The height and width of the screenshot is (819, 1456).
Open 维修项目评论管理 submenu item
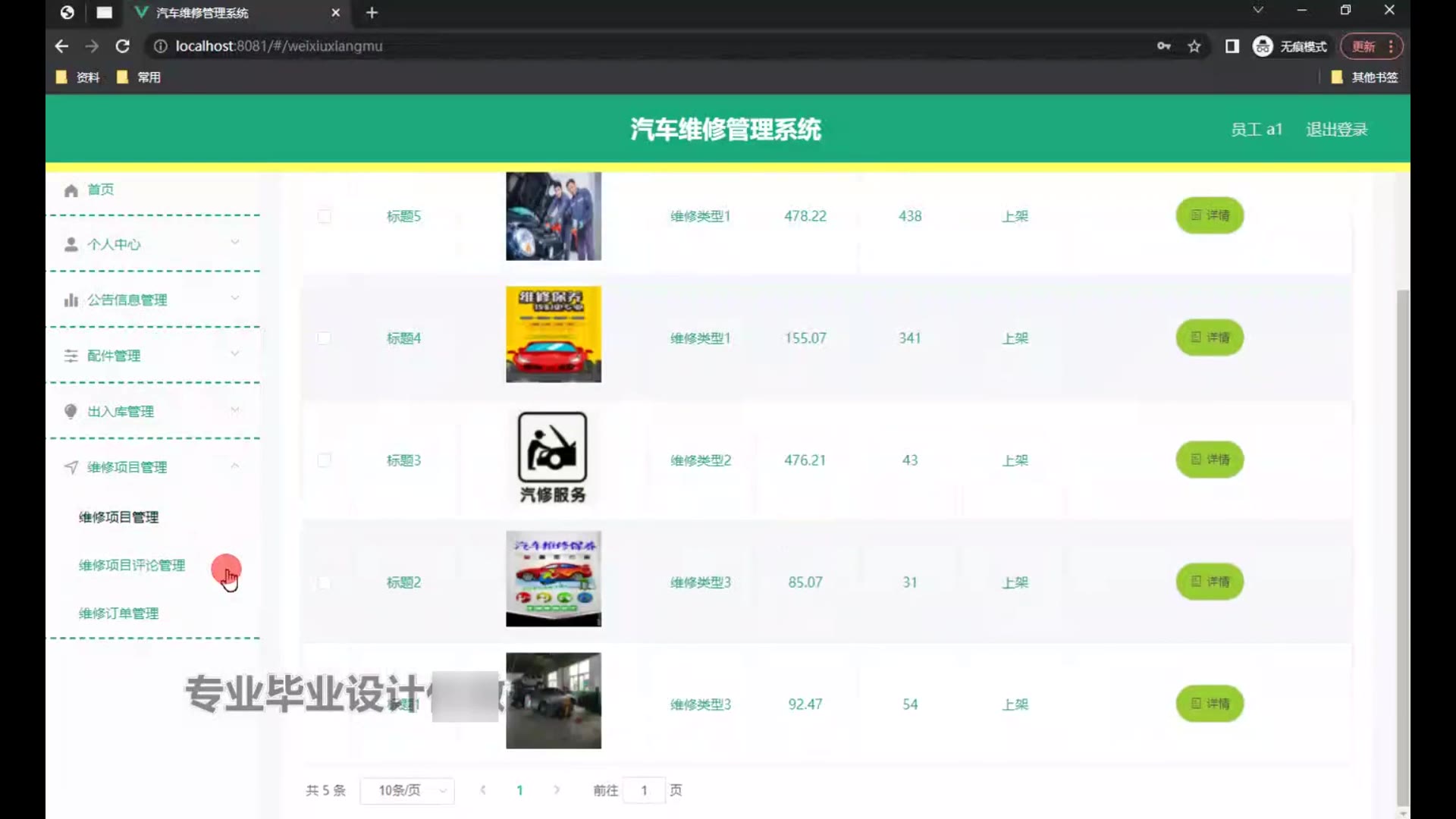point(132,565)
